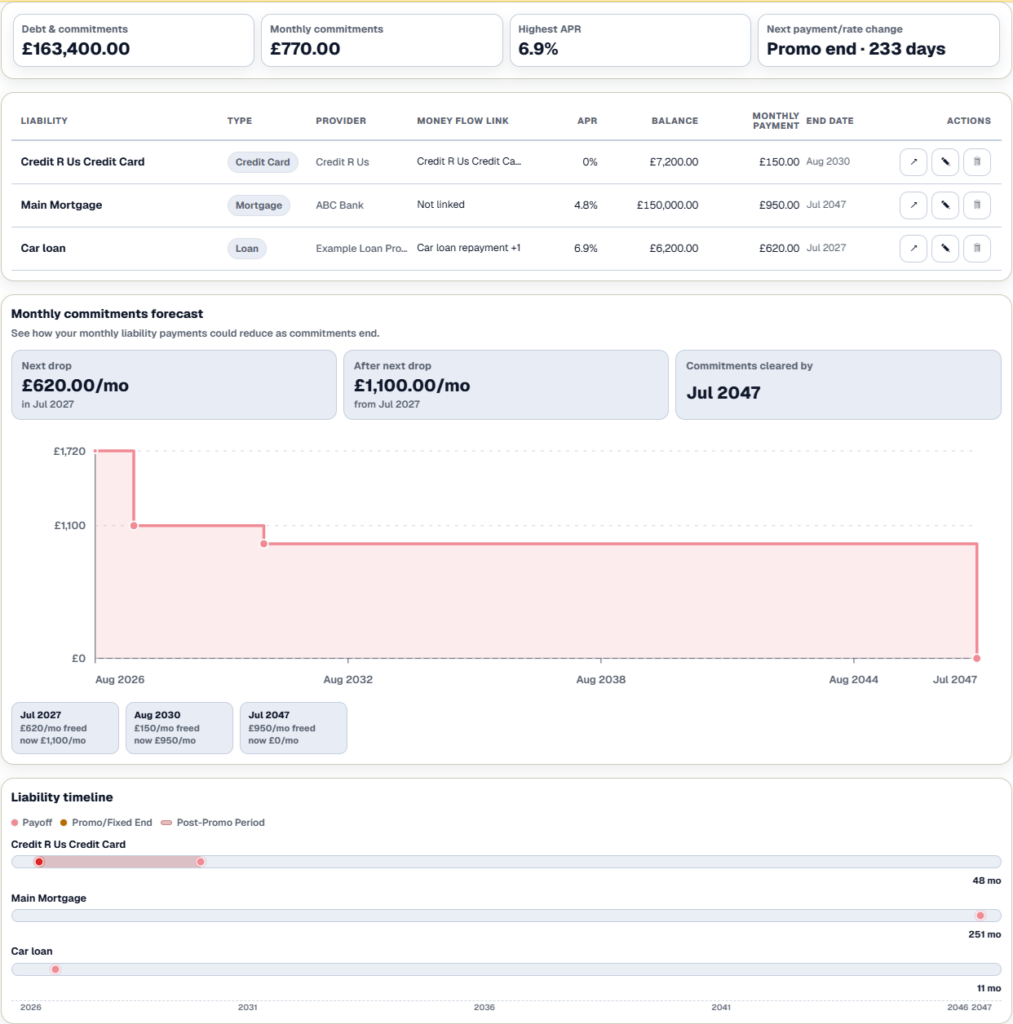Viewport: 1013px width, 1024px height.
Task: Click the Main Mortgage liability name
Action: [x=61, y=205]
